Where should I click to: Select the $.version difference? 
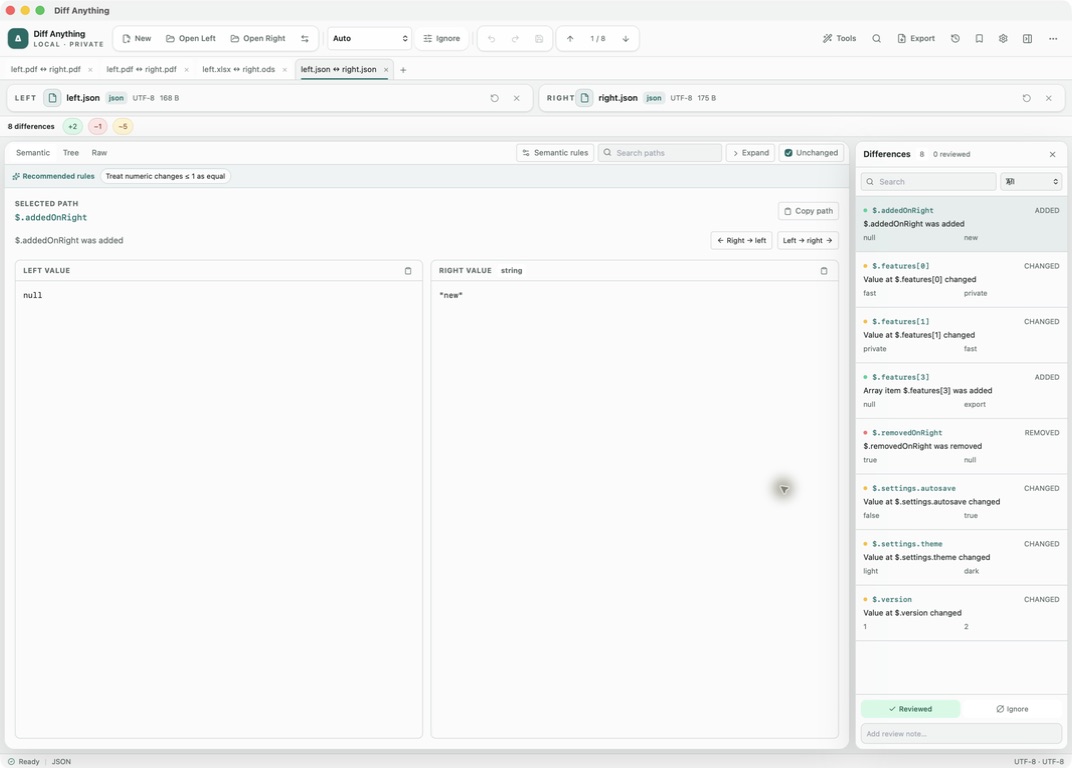pyautogui.click(x=961, y=613)
